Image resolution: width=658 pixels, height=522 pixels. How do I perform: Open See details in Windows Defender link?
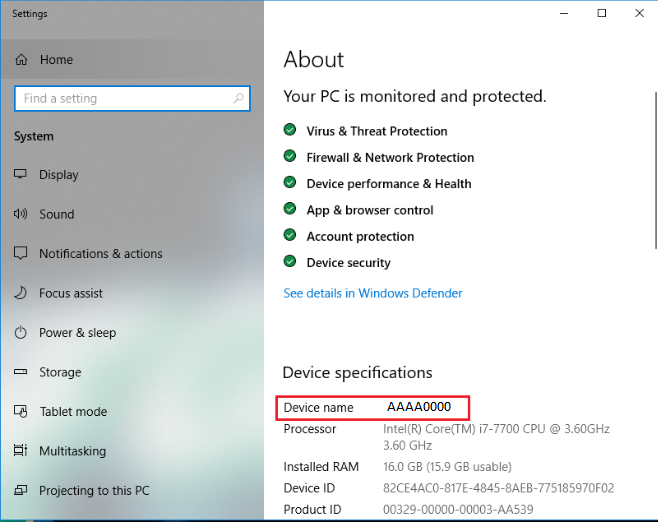click(373, 293)
